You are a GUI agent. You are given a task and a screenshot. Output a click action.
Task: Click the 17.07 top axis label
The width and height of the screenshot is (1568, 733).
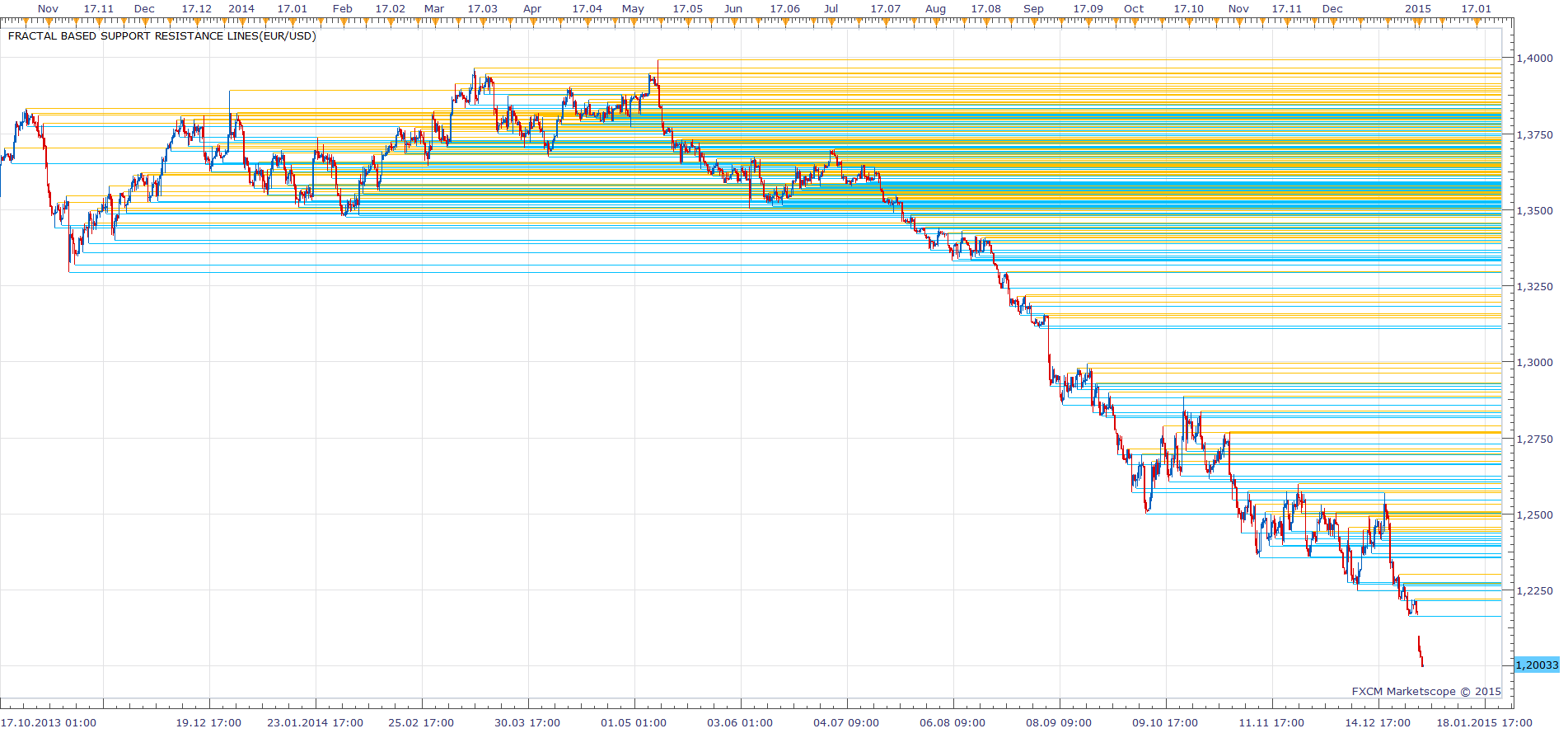[886, 8]
